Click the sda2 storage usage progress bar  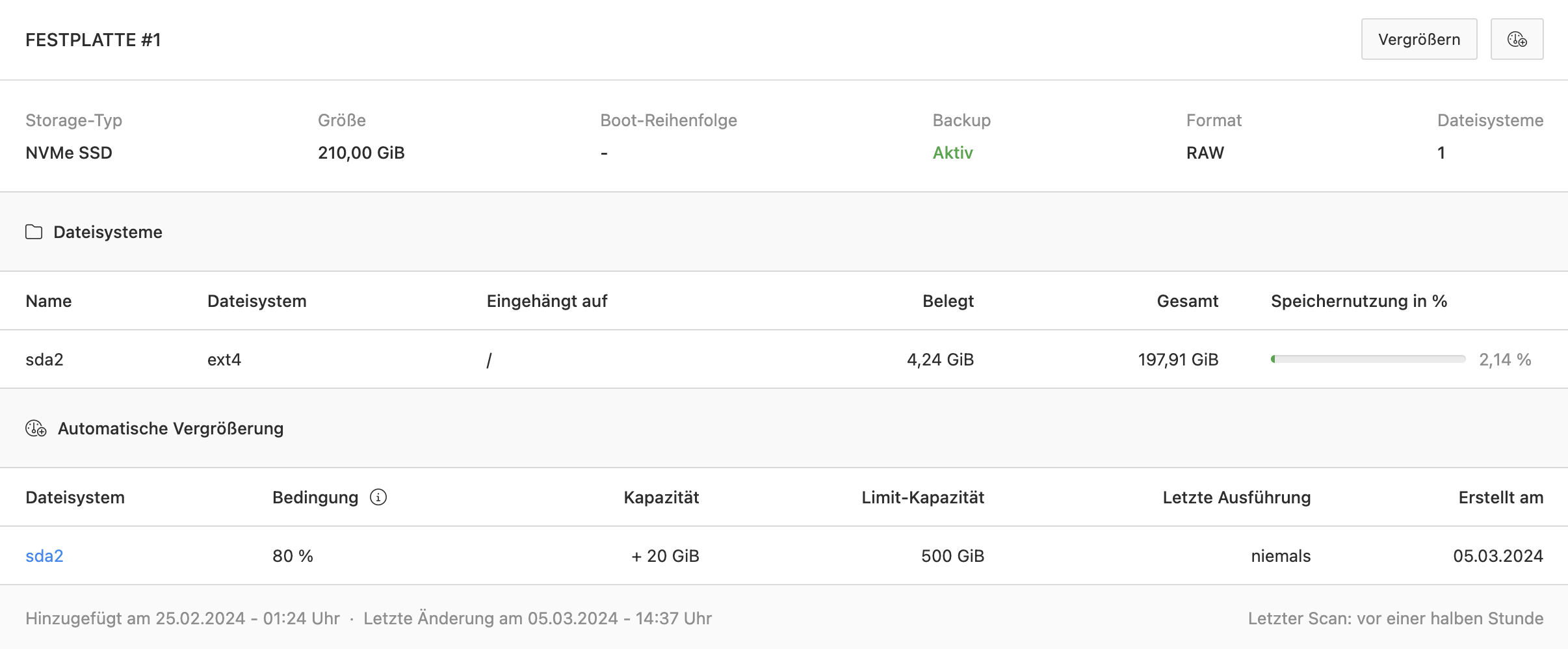tap(1368, 359)
